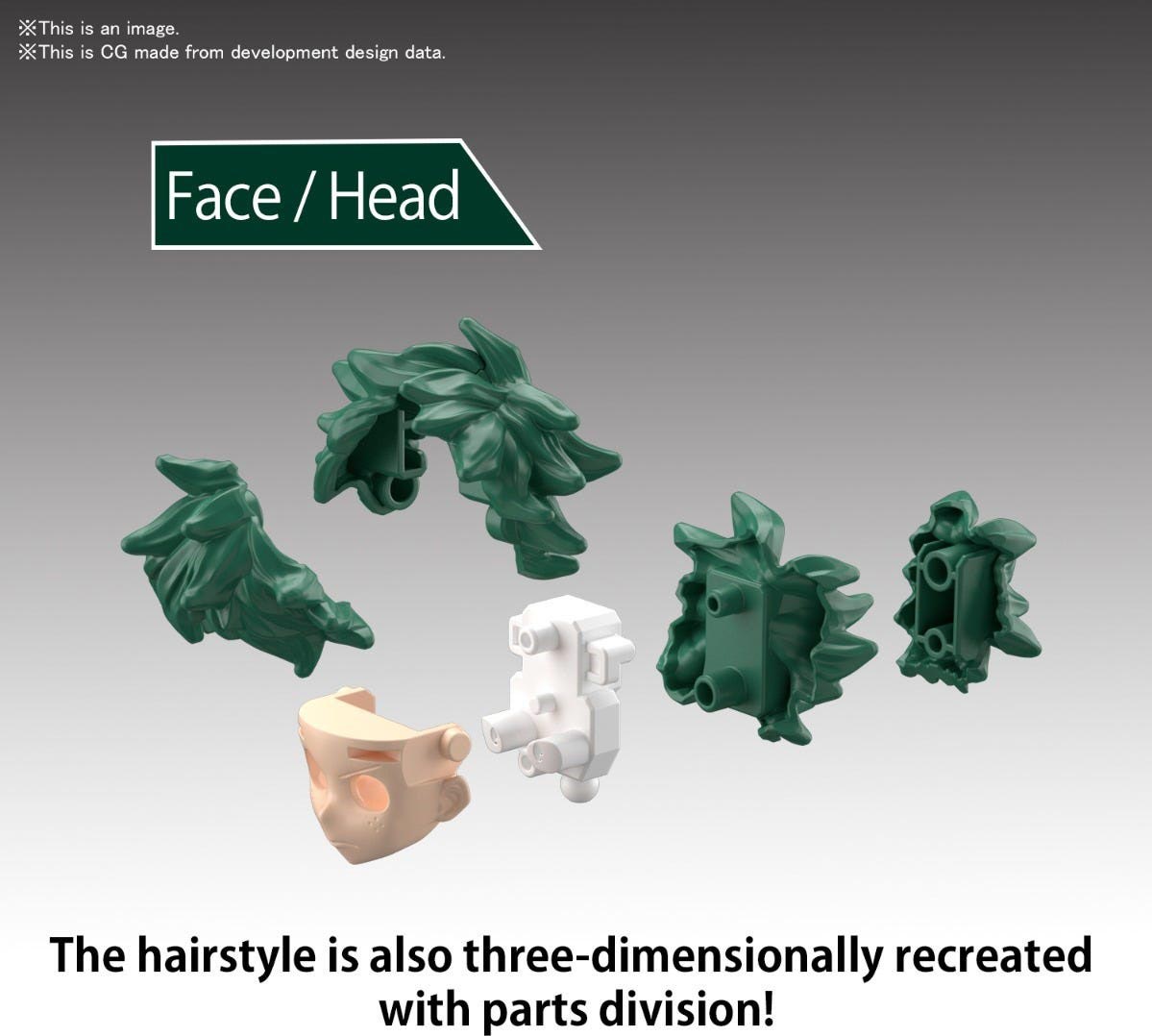Select the small far-right green hair piece
Screen dimensions: 1152x1036
click(x=966, y=586)
